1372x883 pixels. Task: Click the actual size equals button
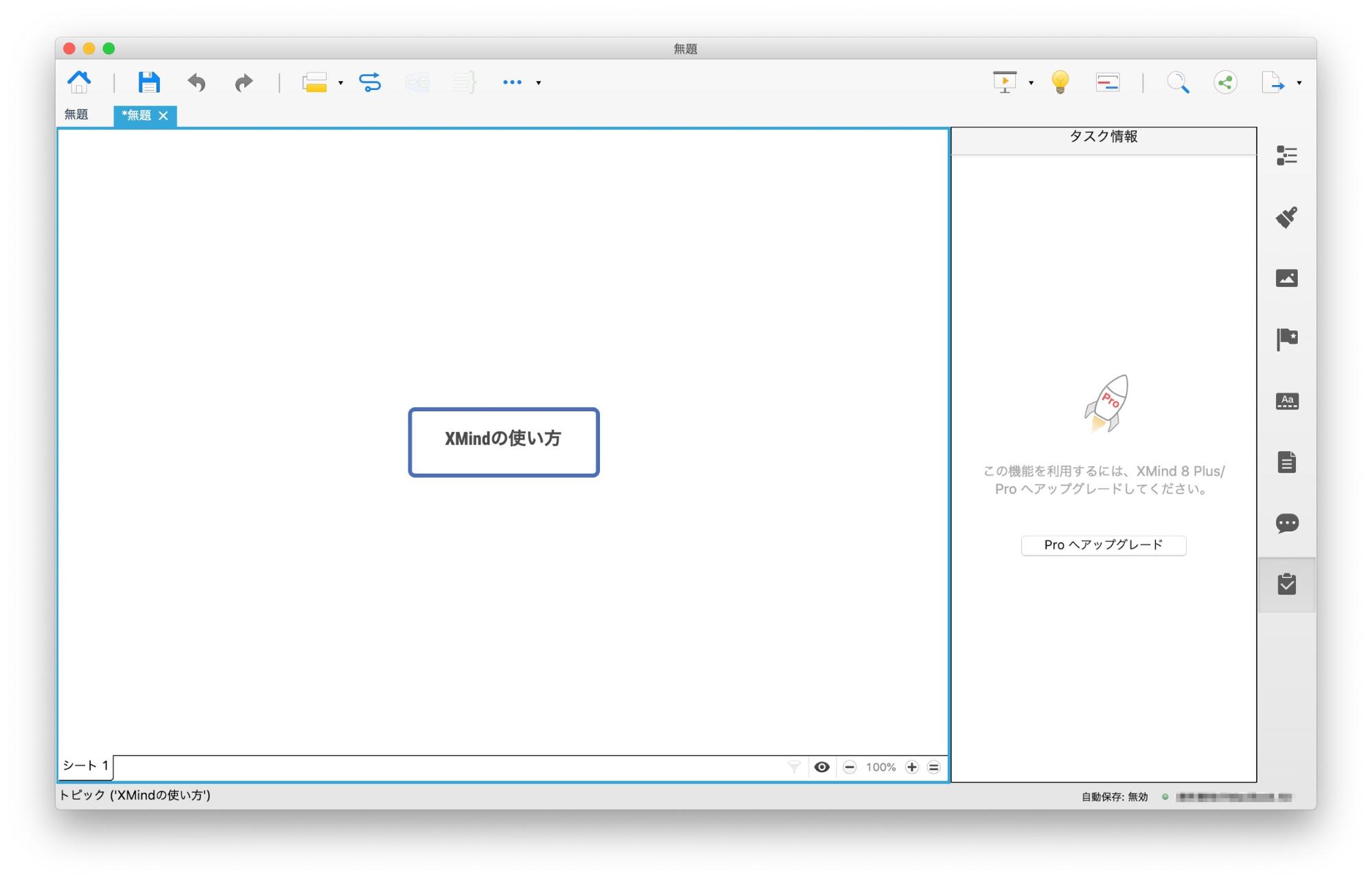[933, 767]
